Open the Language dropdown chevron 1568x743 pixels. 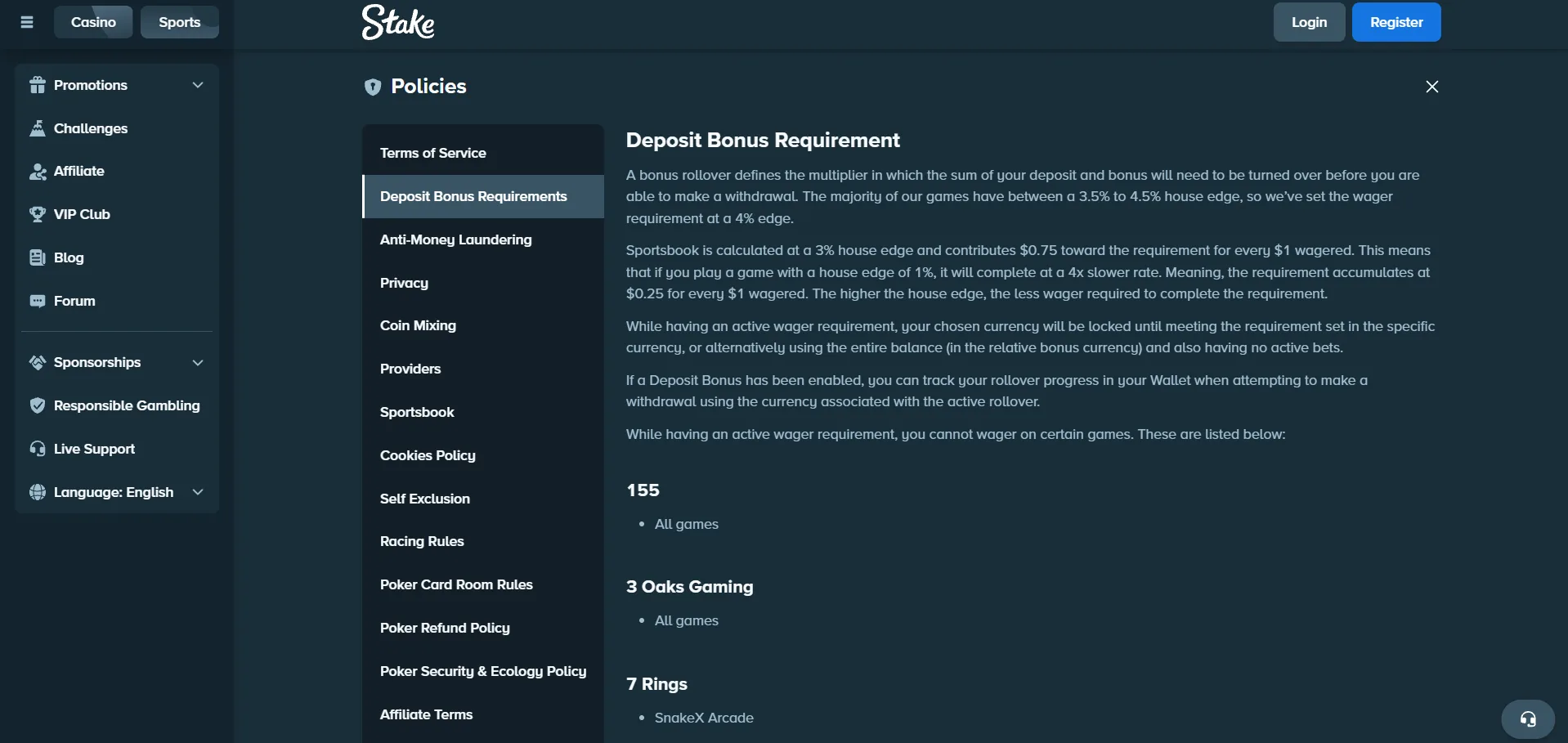tap(198, 492)
